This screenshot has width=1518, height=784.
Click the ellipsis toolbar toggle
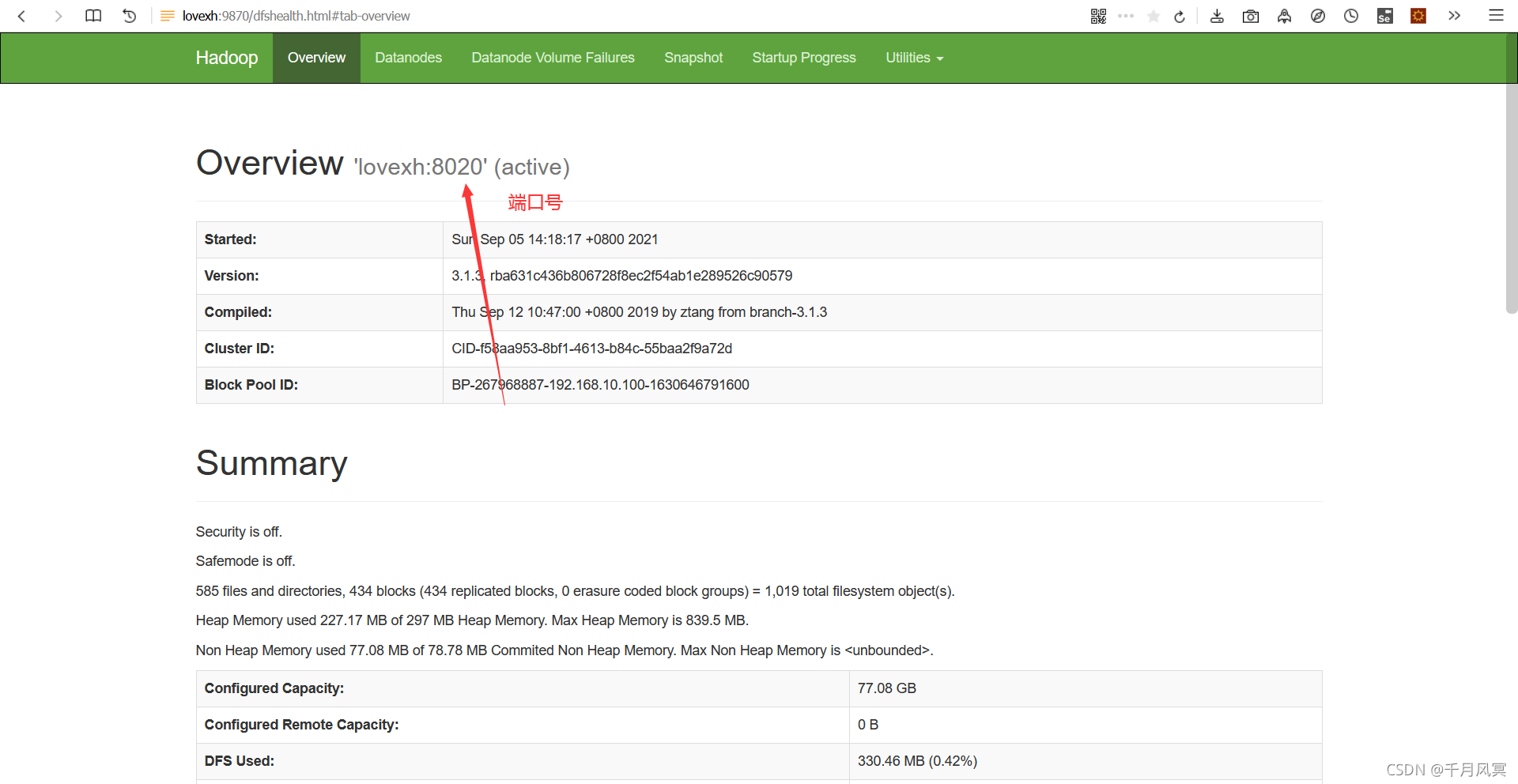coord(1126,15)
